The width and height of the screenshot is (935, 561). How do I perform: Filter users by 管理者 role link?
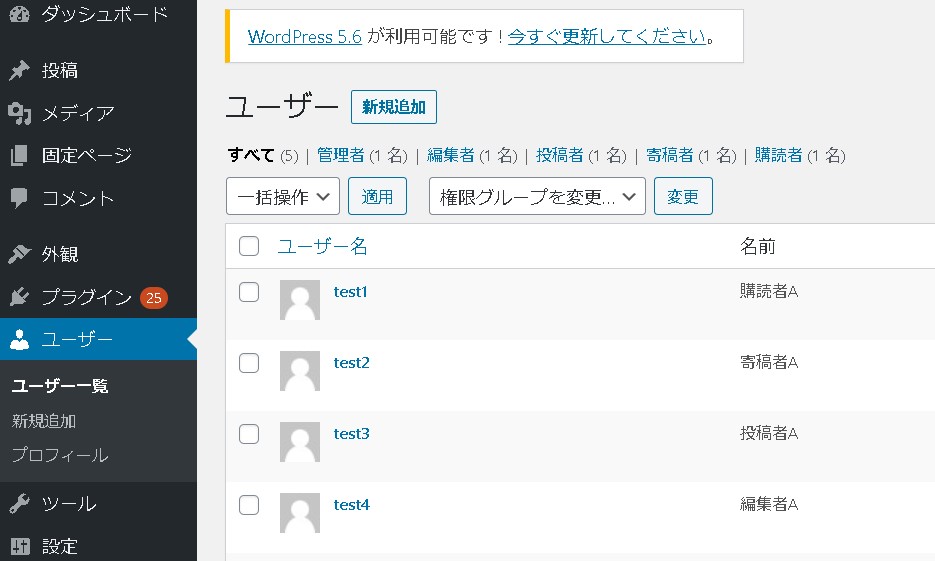[340, 155]
